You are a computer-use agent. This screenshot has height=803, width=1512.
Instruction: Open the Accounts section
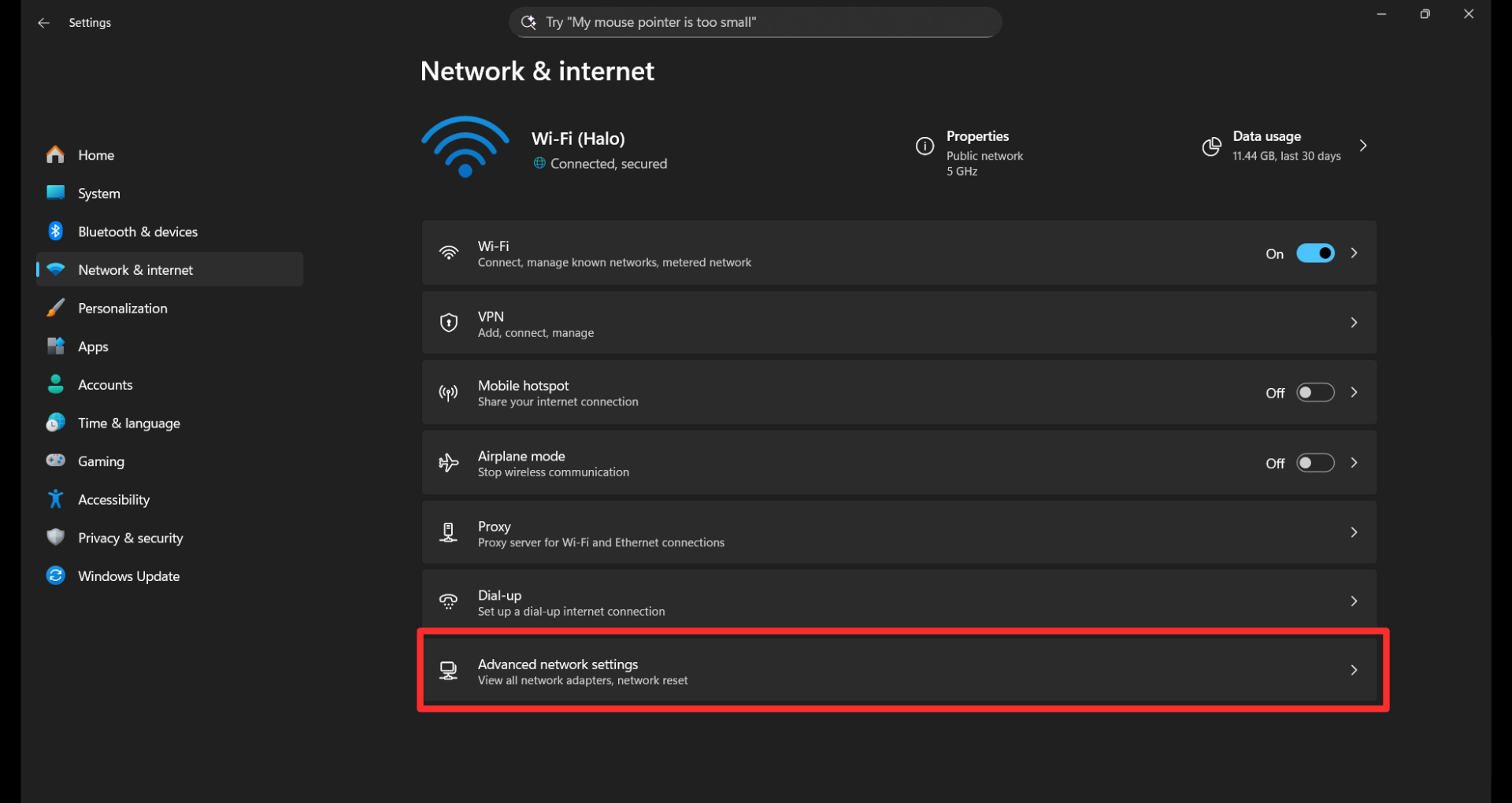tap(106, 384)
